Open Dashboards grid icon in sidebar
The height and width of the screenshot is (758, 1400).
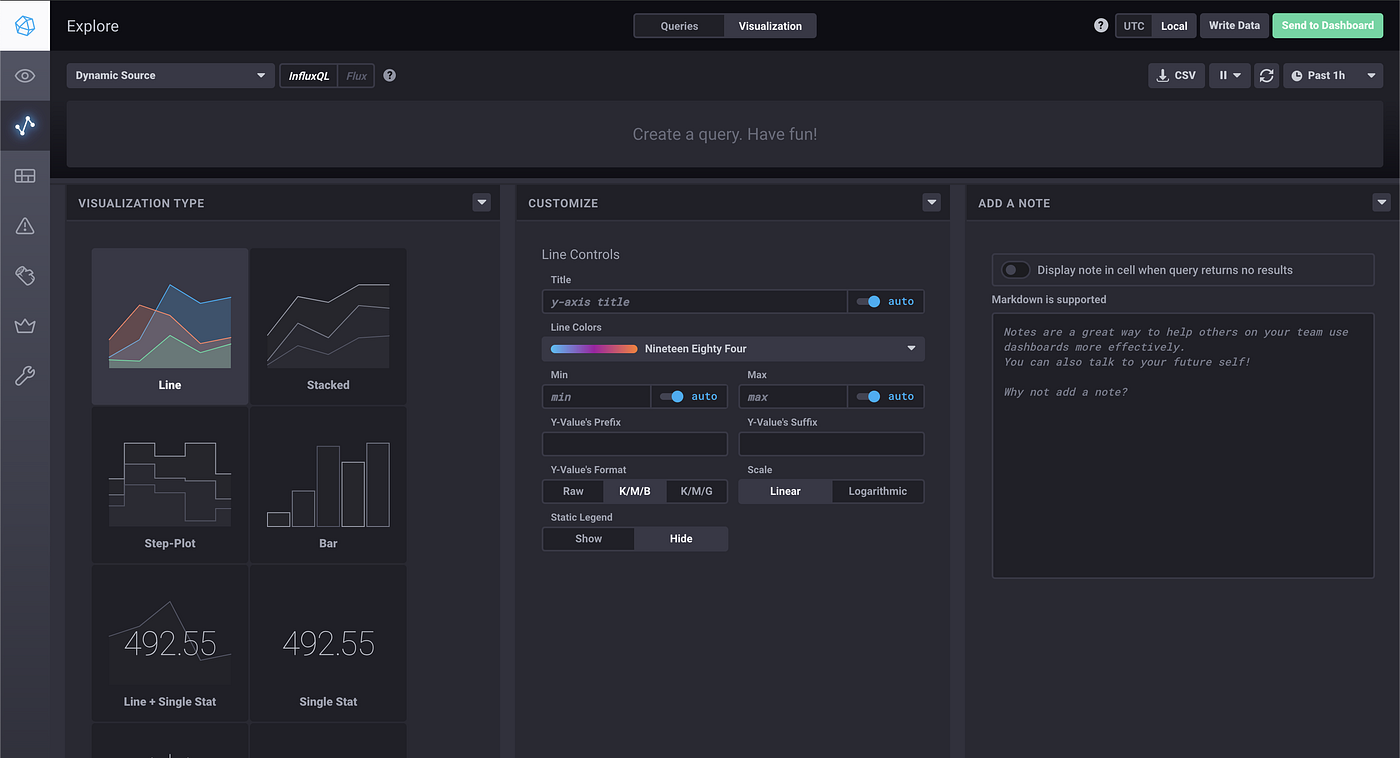(25, 176)
